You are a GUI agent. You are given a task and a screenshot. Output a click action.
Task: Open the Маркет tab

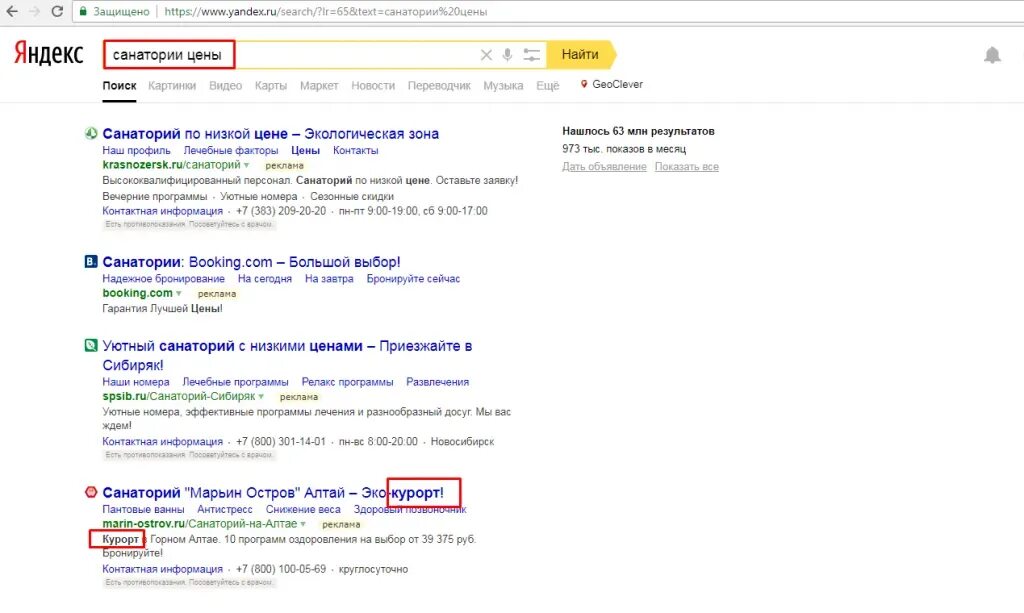(319, 86)
